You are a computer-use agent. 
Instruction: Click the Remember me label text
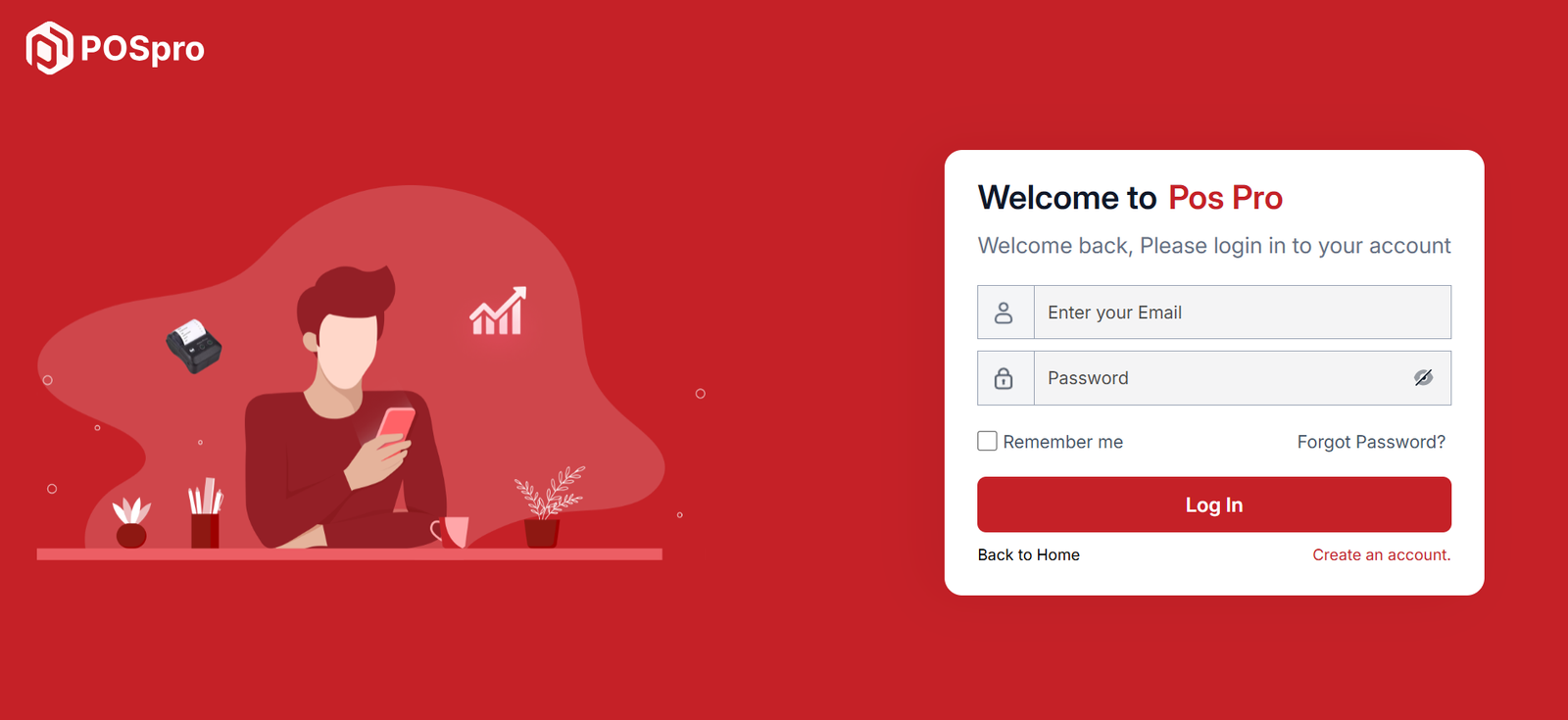[x=1063, y=442]
